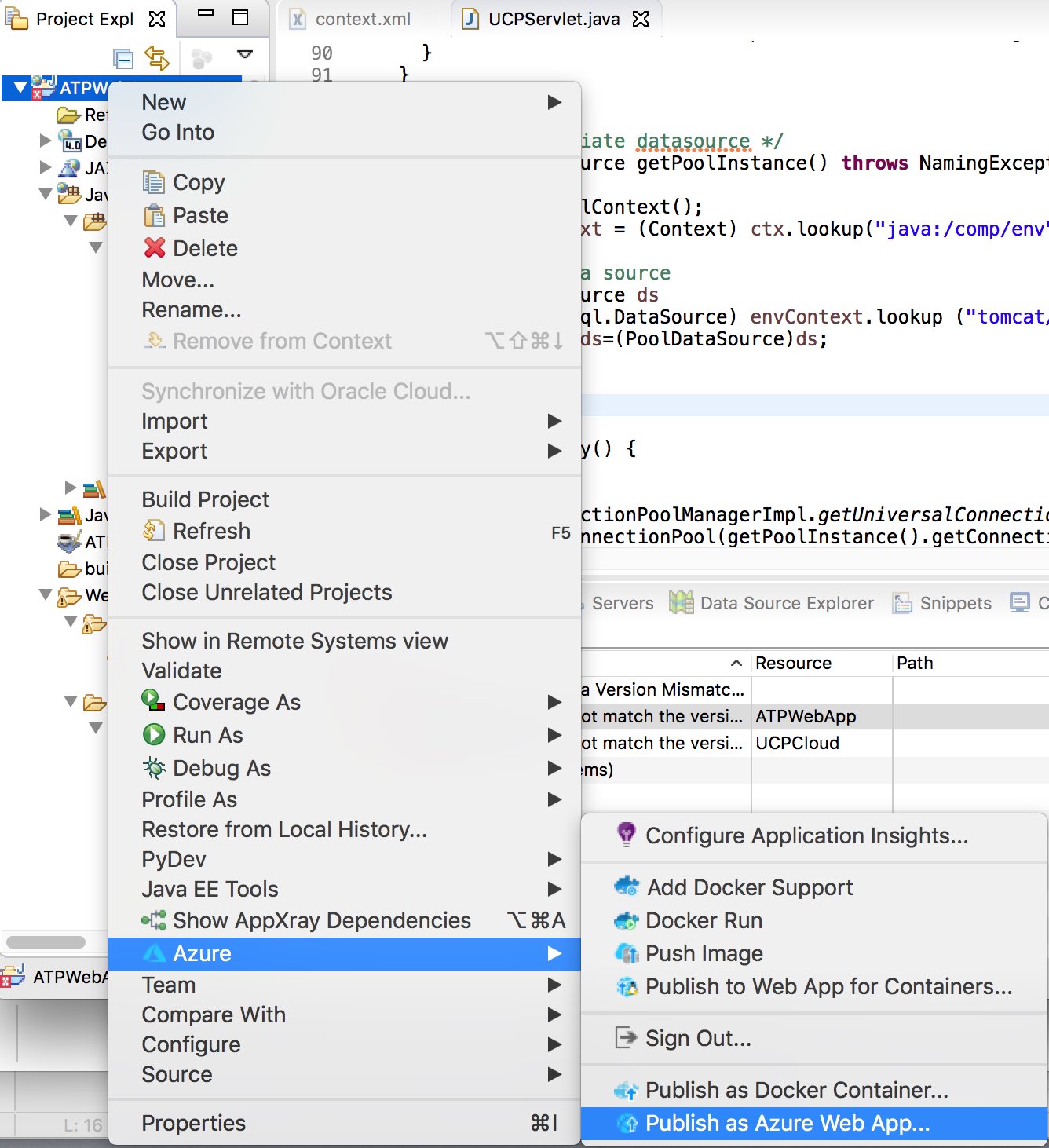Click the Delete red X entry
Screen dimensions: 1049x1148
[204, 248]
